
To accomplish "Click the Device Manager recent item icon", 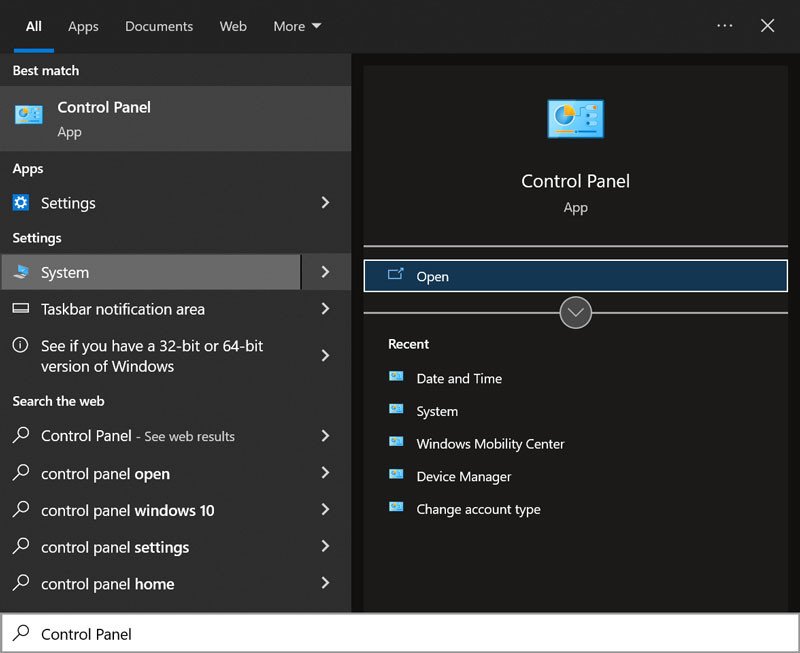I will pyautogui.click(x=397, y=476).
